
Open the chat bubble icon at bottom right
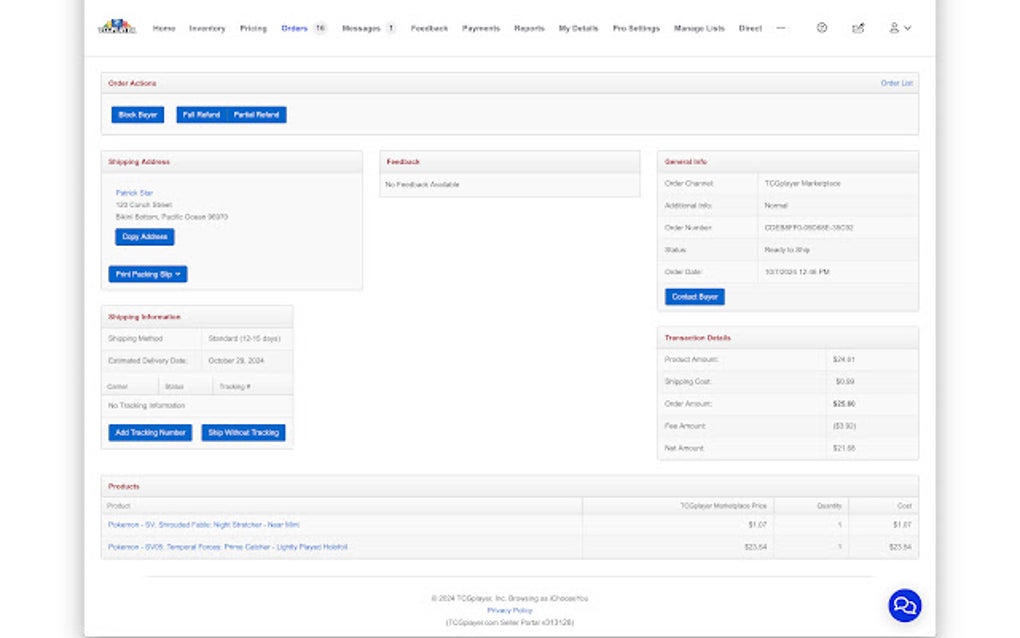(x=903, y=605)
